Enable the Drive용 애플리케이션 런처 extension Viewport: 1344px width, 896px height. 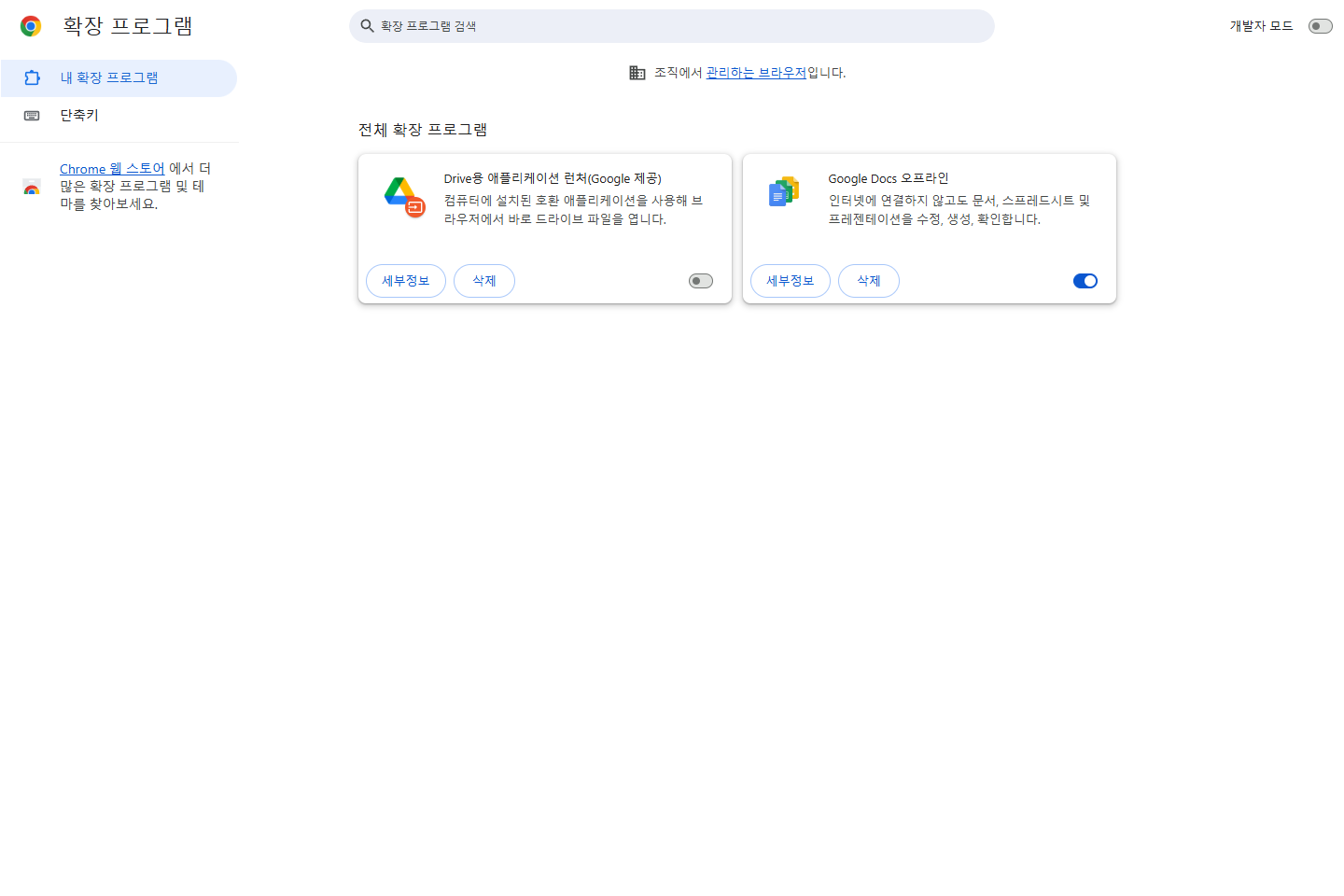701,281
